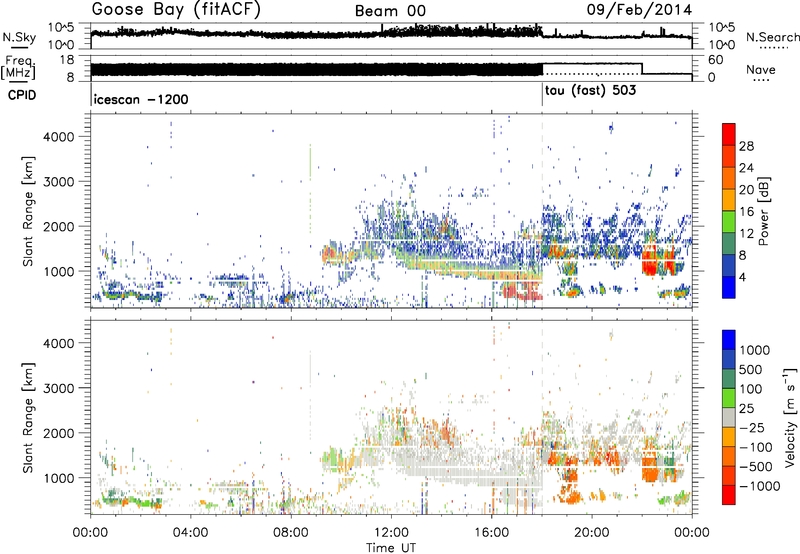This screenshot has width=800, height=554.
Task: Click the '100' Velocity colorbar tick label
Action: [x=751, y=389]
